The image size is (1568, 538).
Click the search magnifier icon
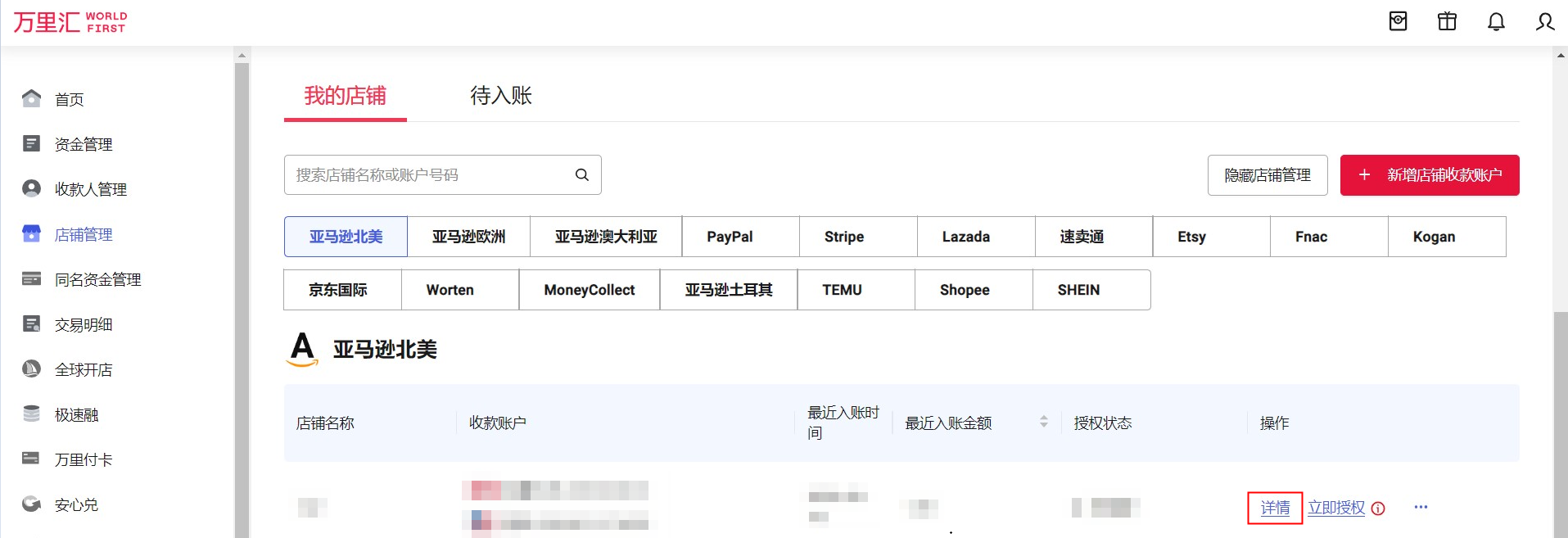point(582,174)
